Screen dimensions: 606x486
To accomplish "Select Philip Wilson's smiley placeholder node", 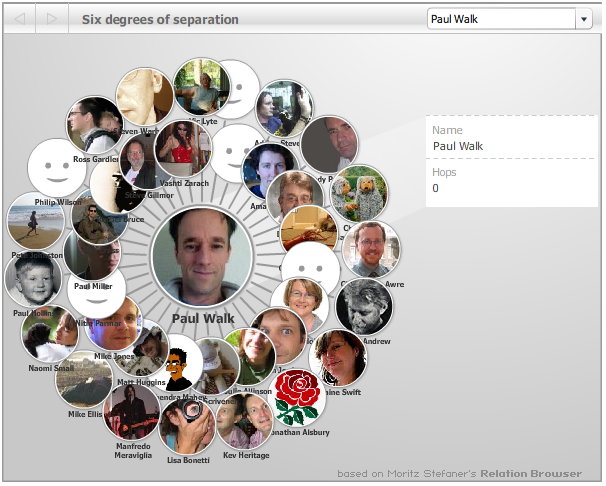I will pos(56,168).
